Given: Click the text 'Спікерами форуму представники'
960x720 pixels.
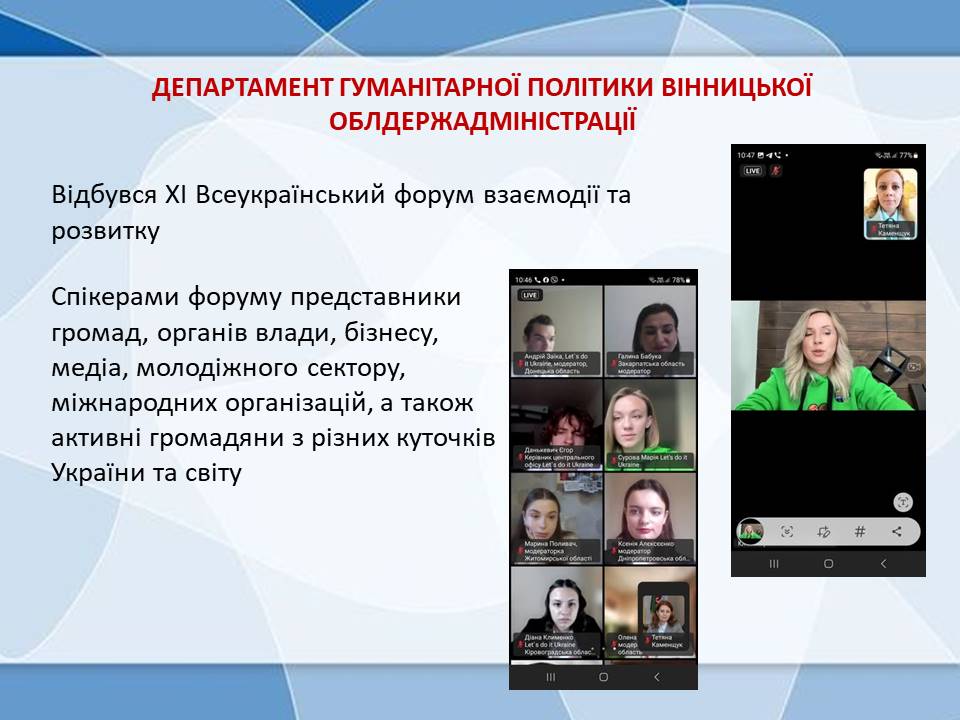Looking at the screenshot, I should pos(256,297).
